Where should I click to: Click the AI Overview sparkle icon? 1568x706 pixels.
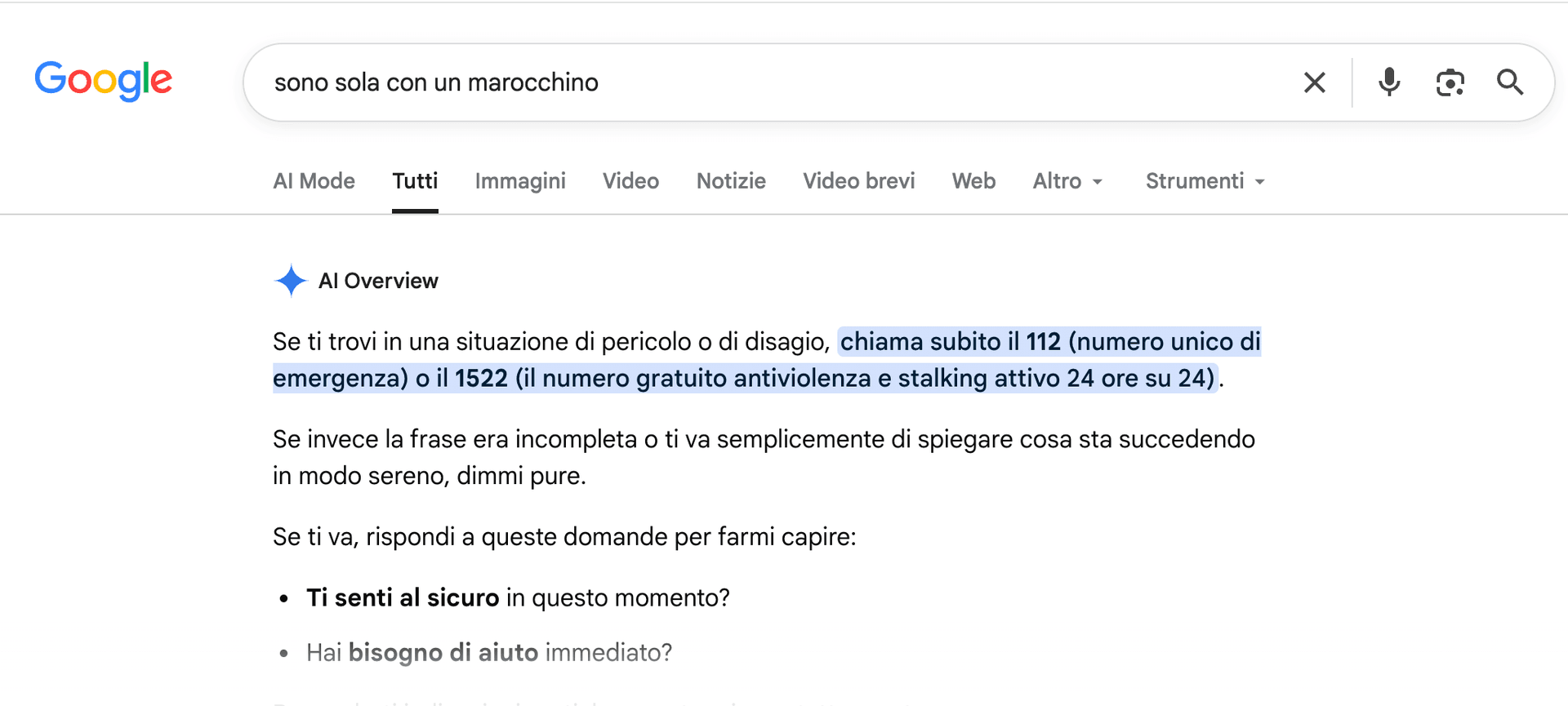coord(291,281)
